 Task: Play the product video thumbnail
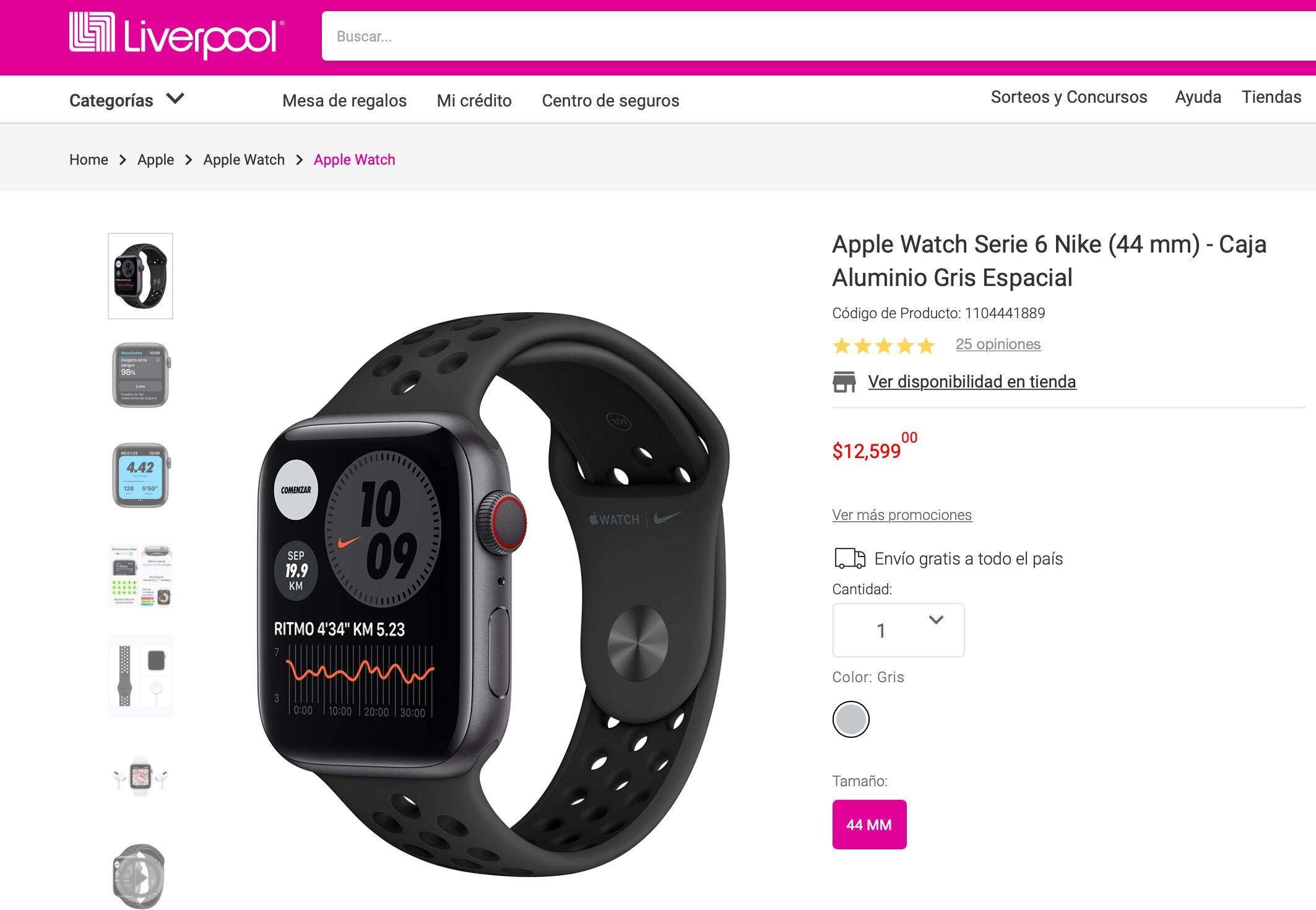pyautogui.click(x=141, y=877)
